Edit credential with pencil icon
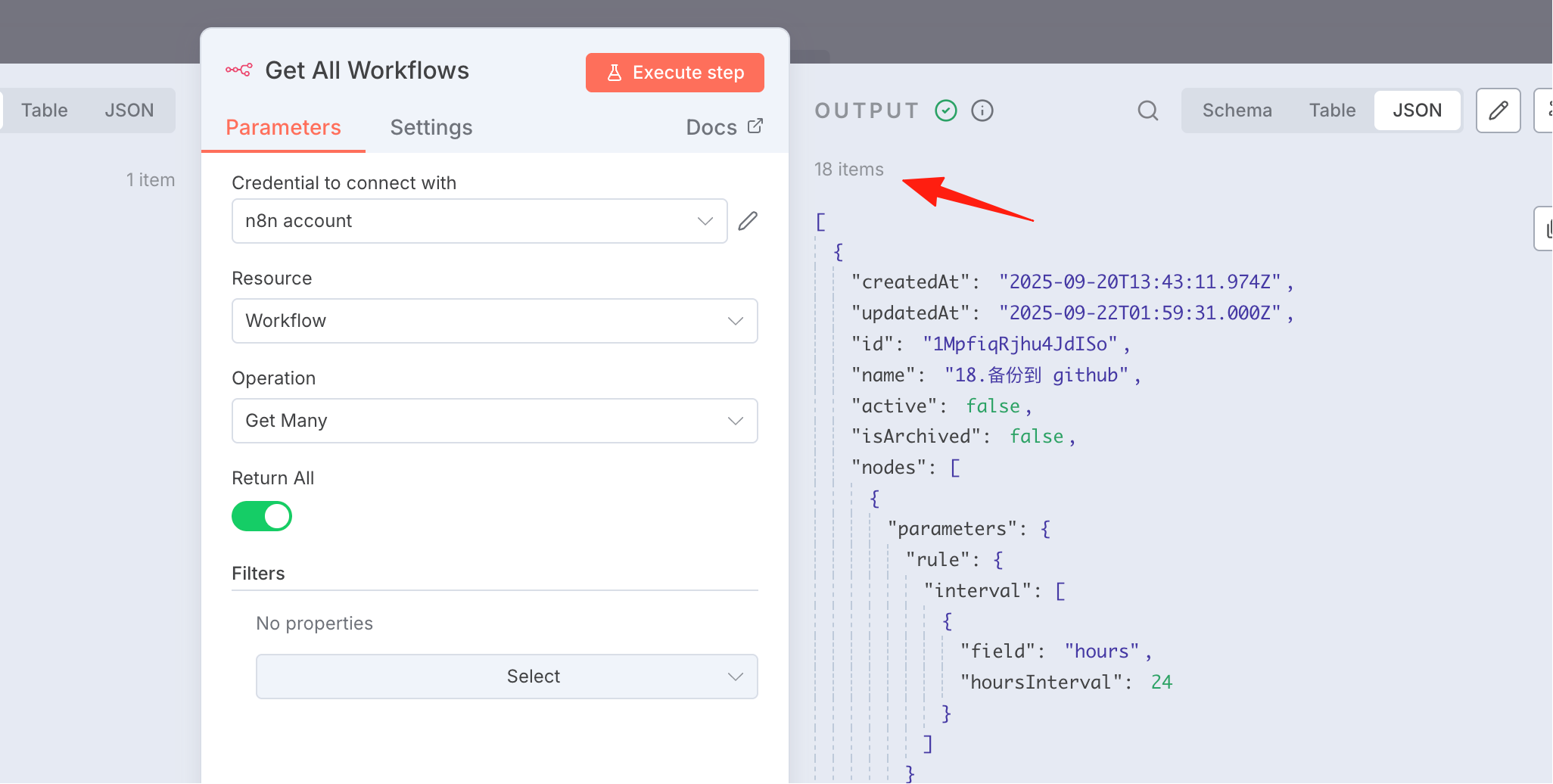Screen dimensions: 1553x784 click(x=748, y=221)
